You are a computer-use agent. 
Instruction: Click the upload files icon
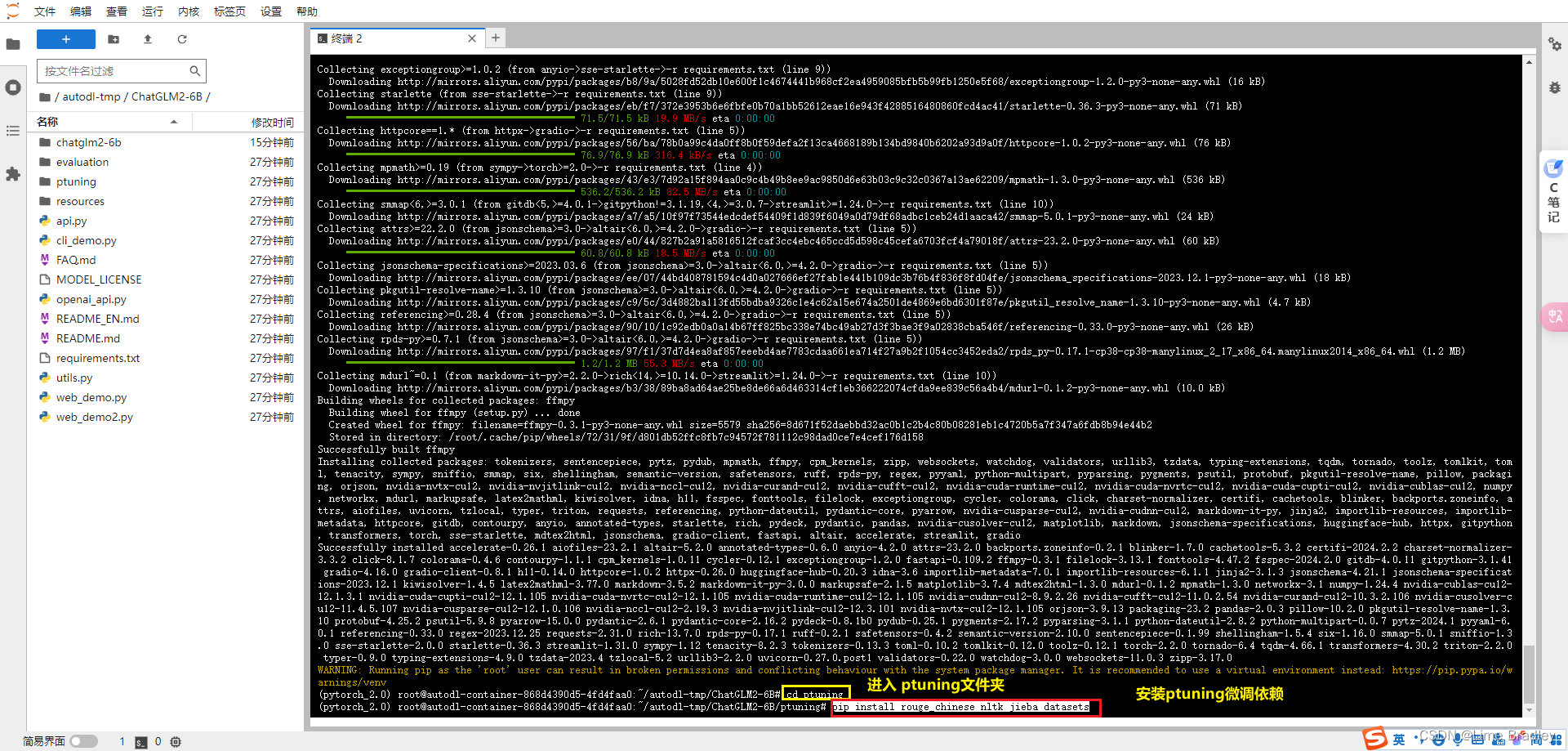point(148,39)
